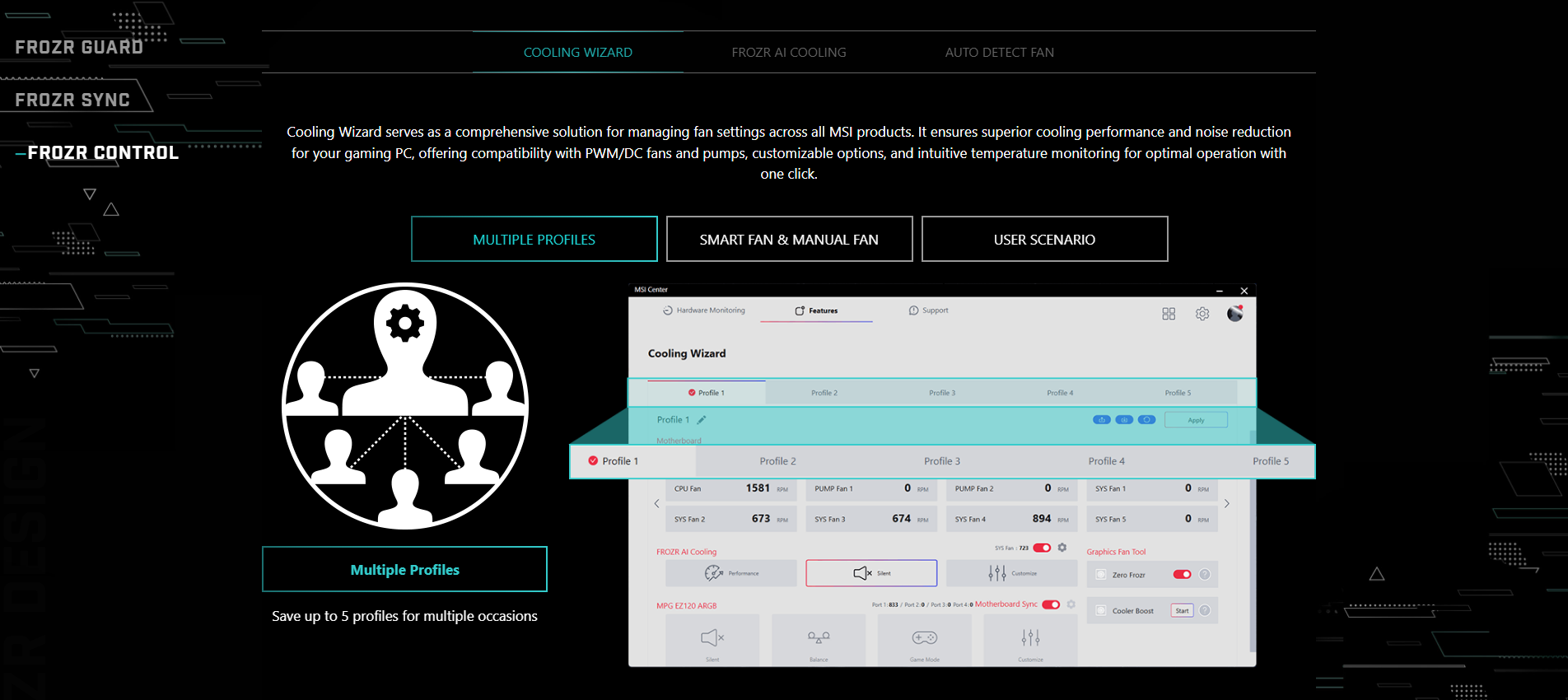Image resolution: width=1568 pixels, height=700 pixels.
Task: Tick the Cooler Boost checkbox
Action: pos(1101,610)
